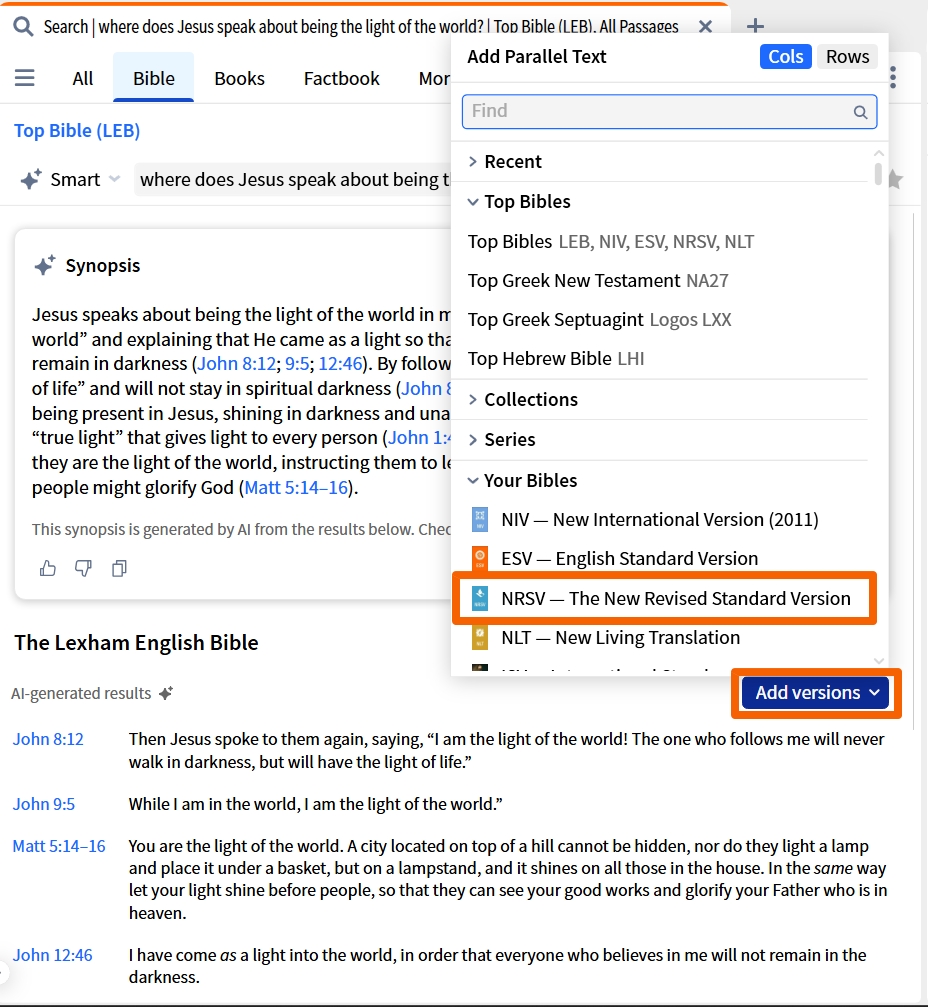Open the panel kebab menu icon
Viewport: 928px width, 1007px height.
[893, 78]
